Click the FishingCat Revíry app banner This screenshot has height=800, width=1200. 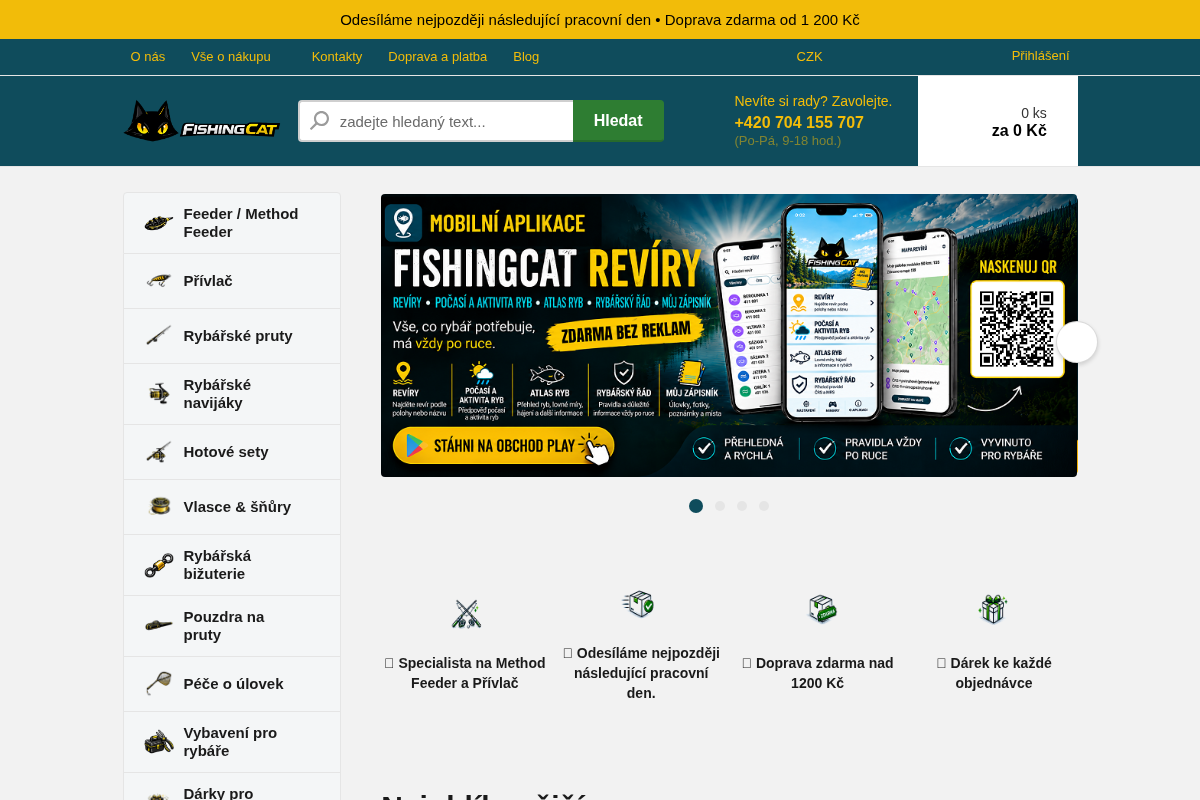729,335
